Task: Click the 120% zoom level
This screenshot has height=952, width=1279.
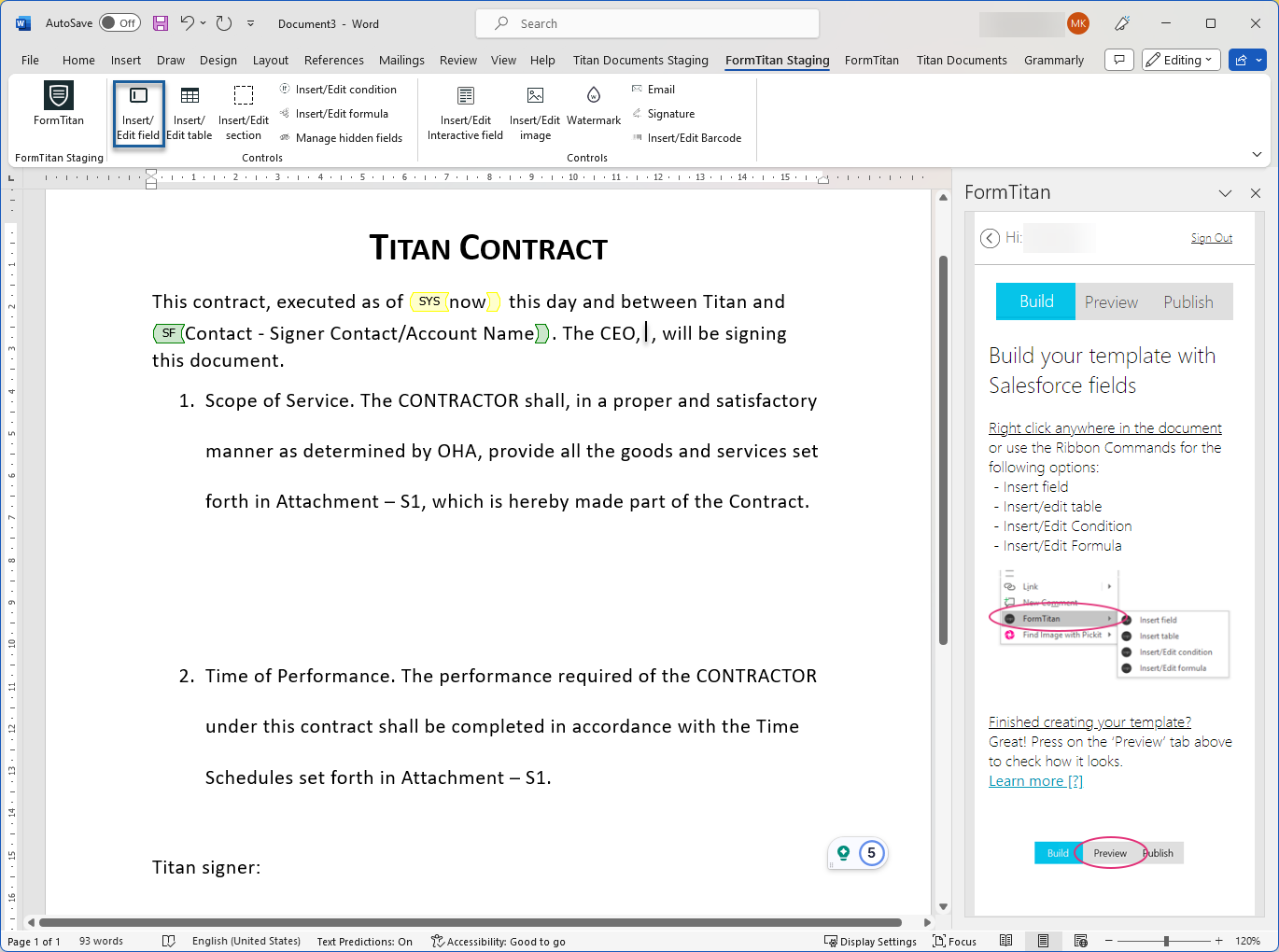Action: point(1247,941)
